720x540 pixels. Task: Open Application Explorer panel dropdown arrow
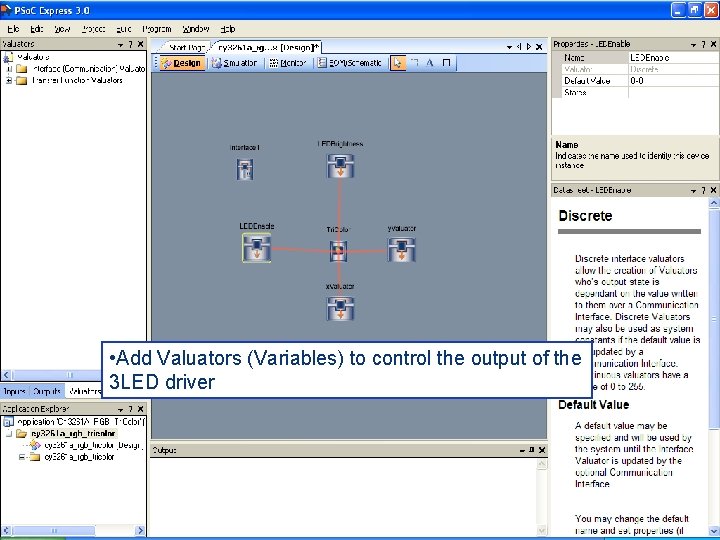click(x=120, y=409)
